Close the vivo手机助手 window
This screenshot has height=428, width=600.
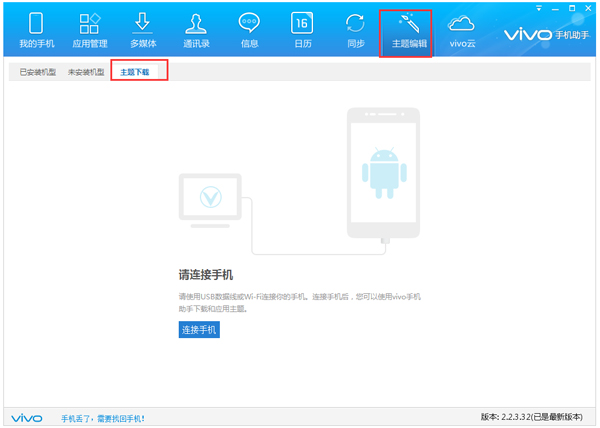[586, 7]
